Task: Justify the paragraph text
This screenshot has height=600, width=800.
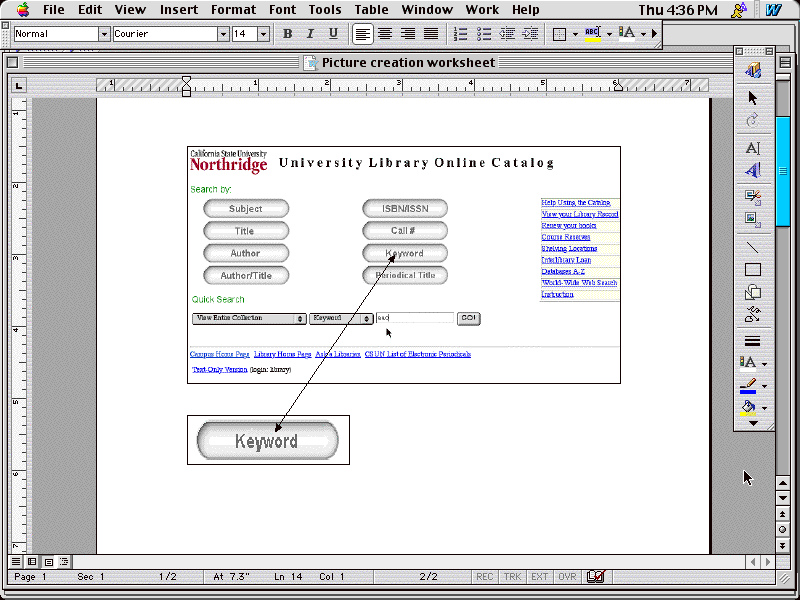Action: [x=431, y=34]
